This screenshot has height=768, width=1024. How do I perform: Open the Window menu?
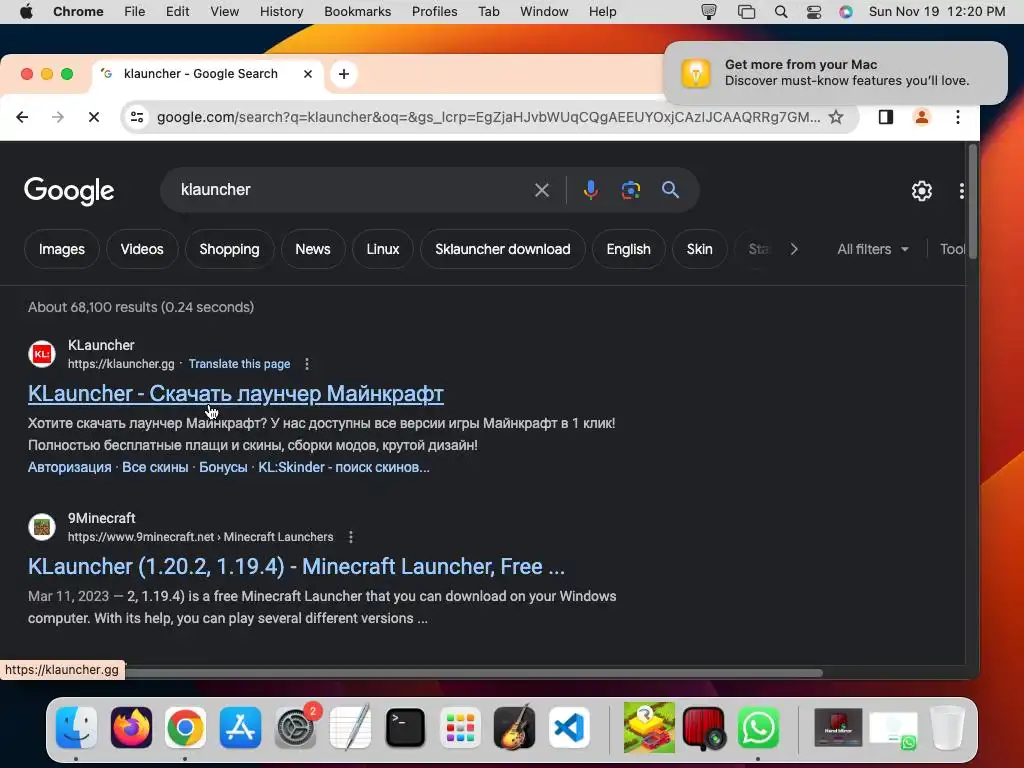click(544, 11)
